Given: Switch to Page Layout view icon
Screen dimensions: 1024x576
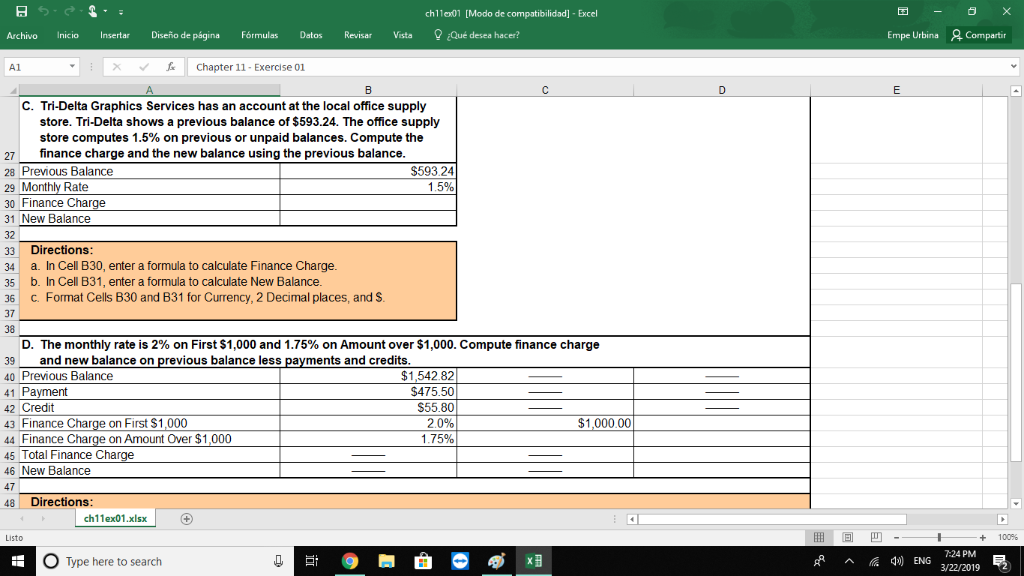Looking at the screenshot, I should [848, 538].
